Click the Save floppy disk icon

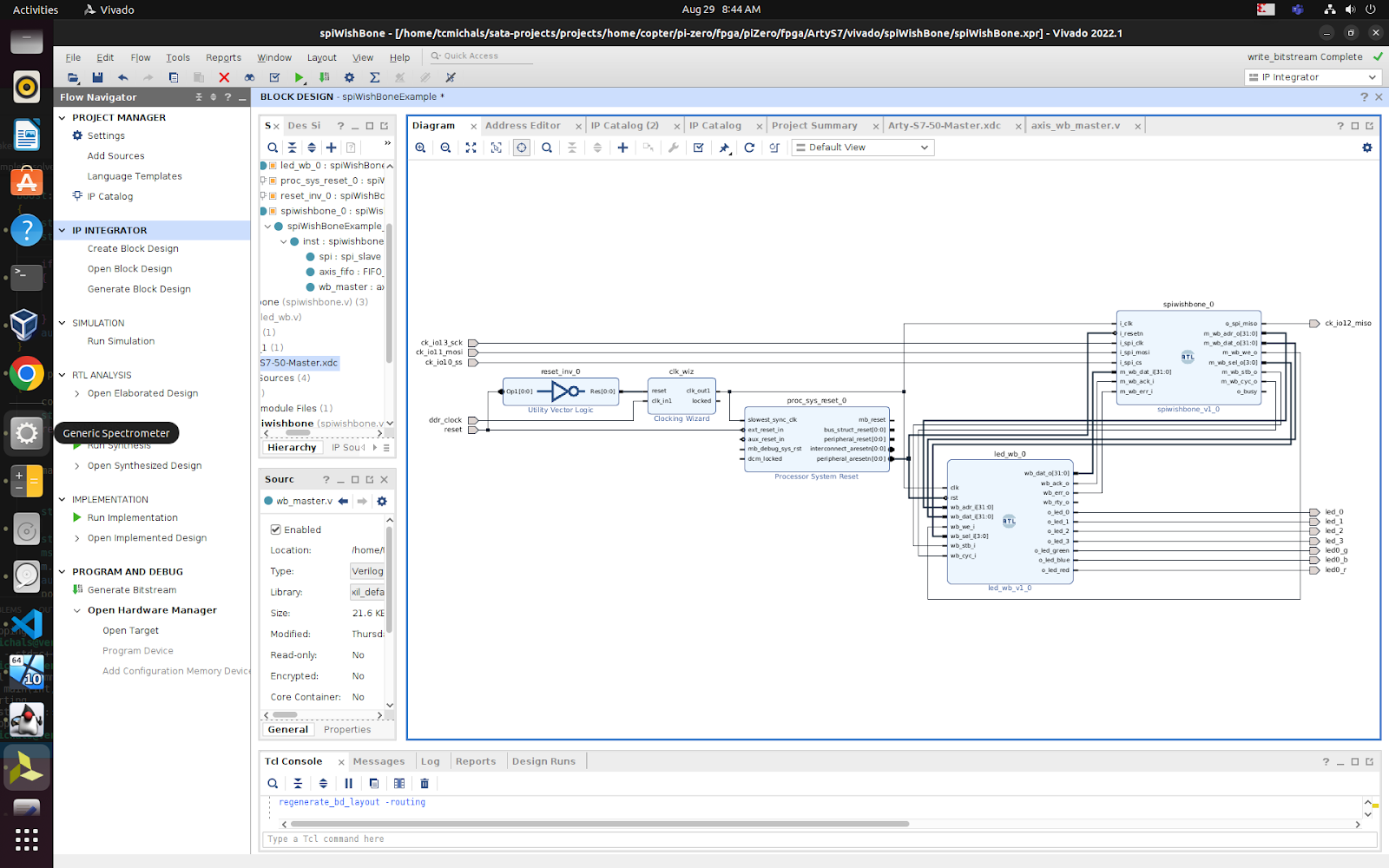(x=97, y=77)
